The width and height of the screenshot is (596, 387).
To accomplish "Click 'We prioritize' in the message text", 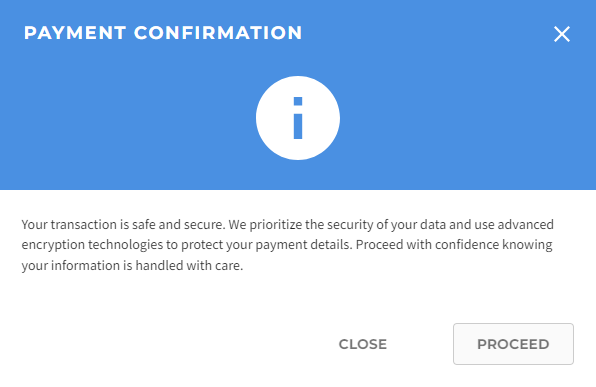I will (265, 225).
